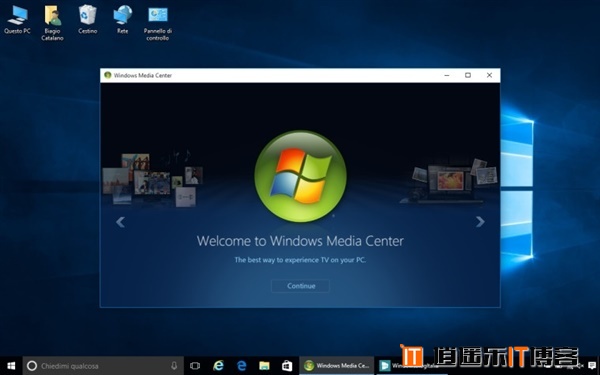The width and height of the screenshot is (600, 375).
Task: Select the photo collage on the left
Action: [x=153, y=180]
